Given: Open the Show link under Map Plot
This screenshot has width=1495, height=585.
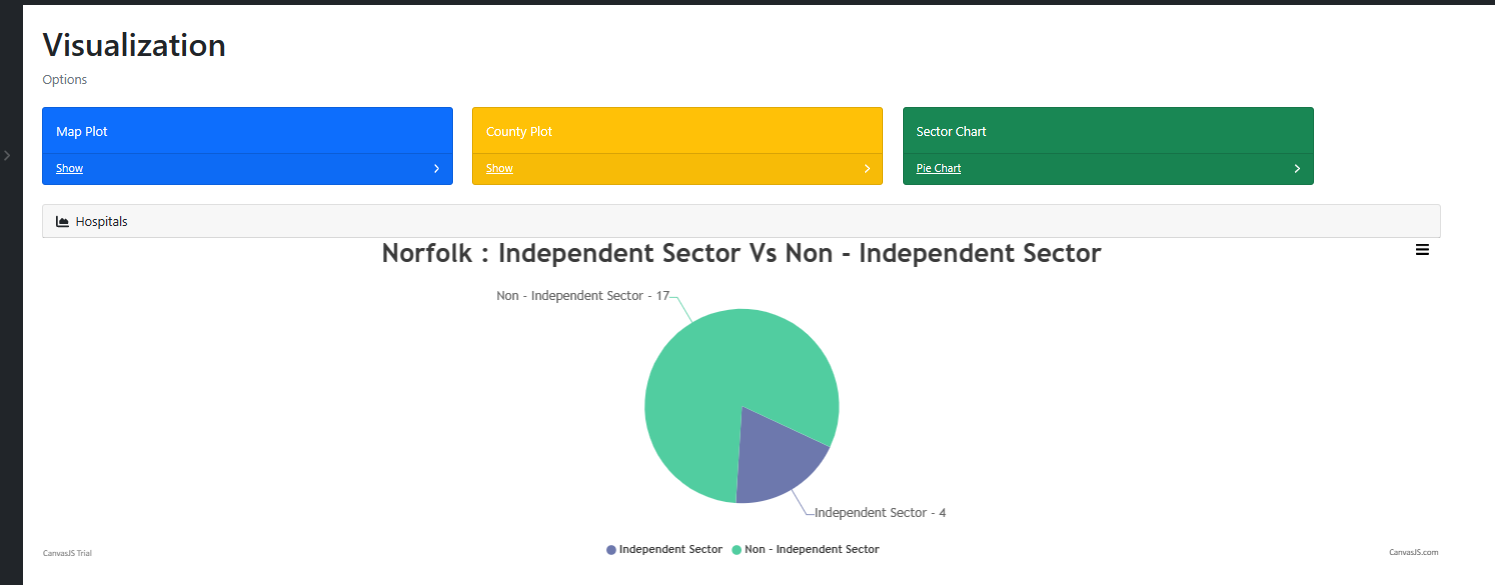Looking at the screenshot, I should (x=69, y=168).
